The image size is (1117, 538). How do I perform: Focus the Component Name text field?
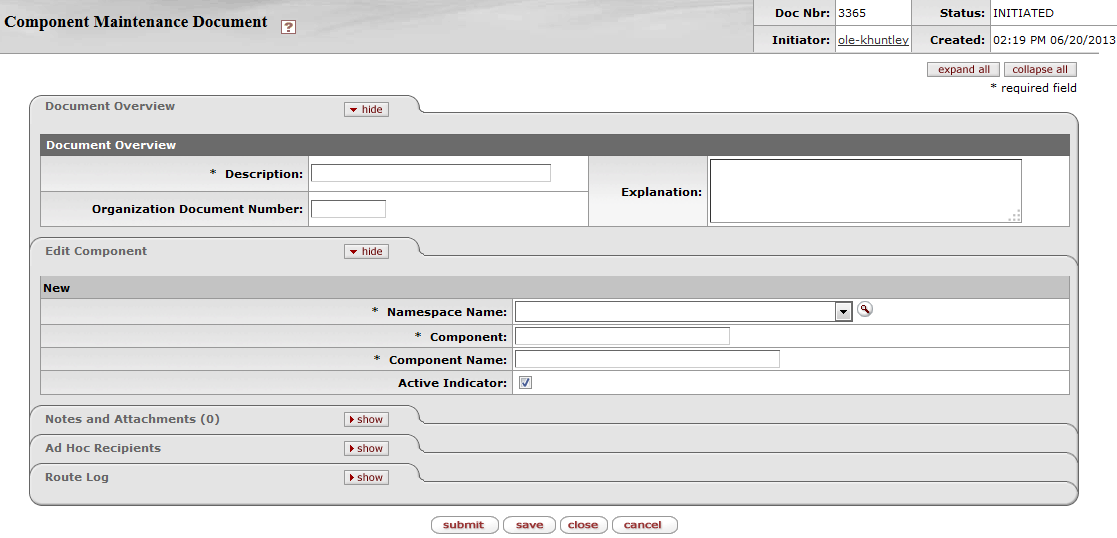[646, 359]
